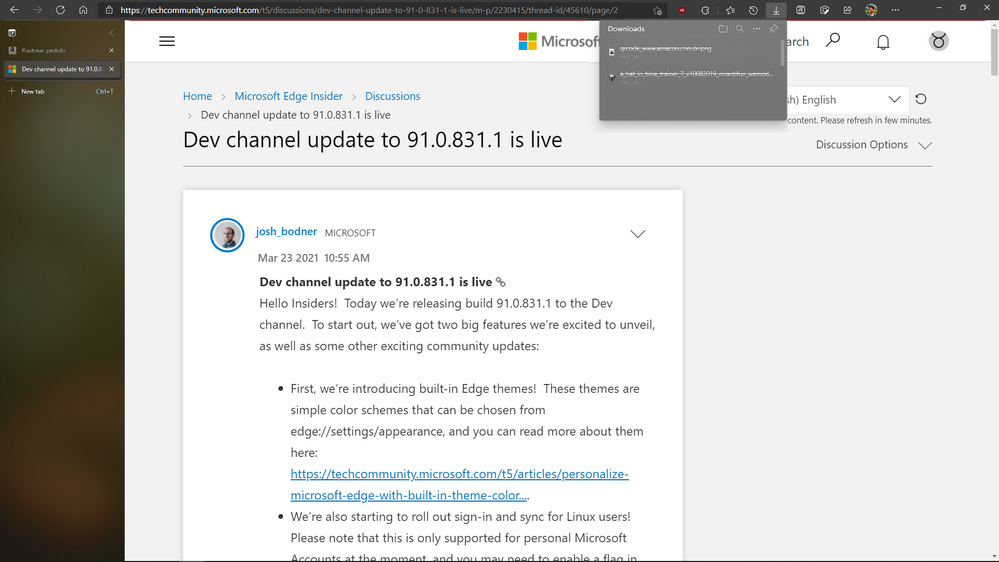Open browsing History from toolbar

coord(753,10)
